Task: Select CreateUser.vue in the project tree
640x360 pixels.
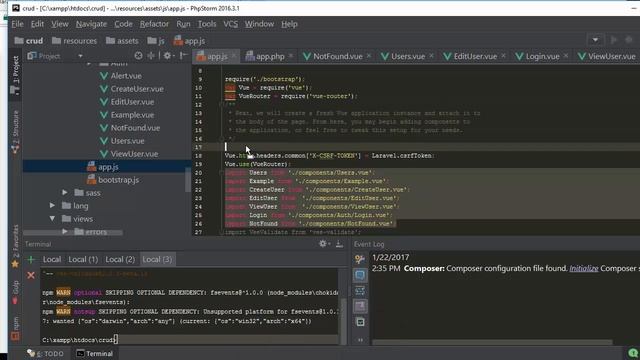Action: [x=131, y=89]
